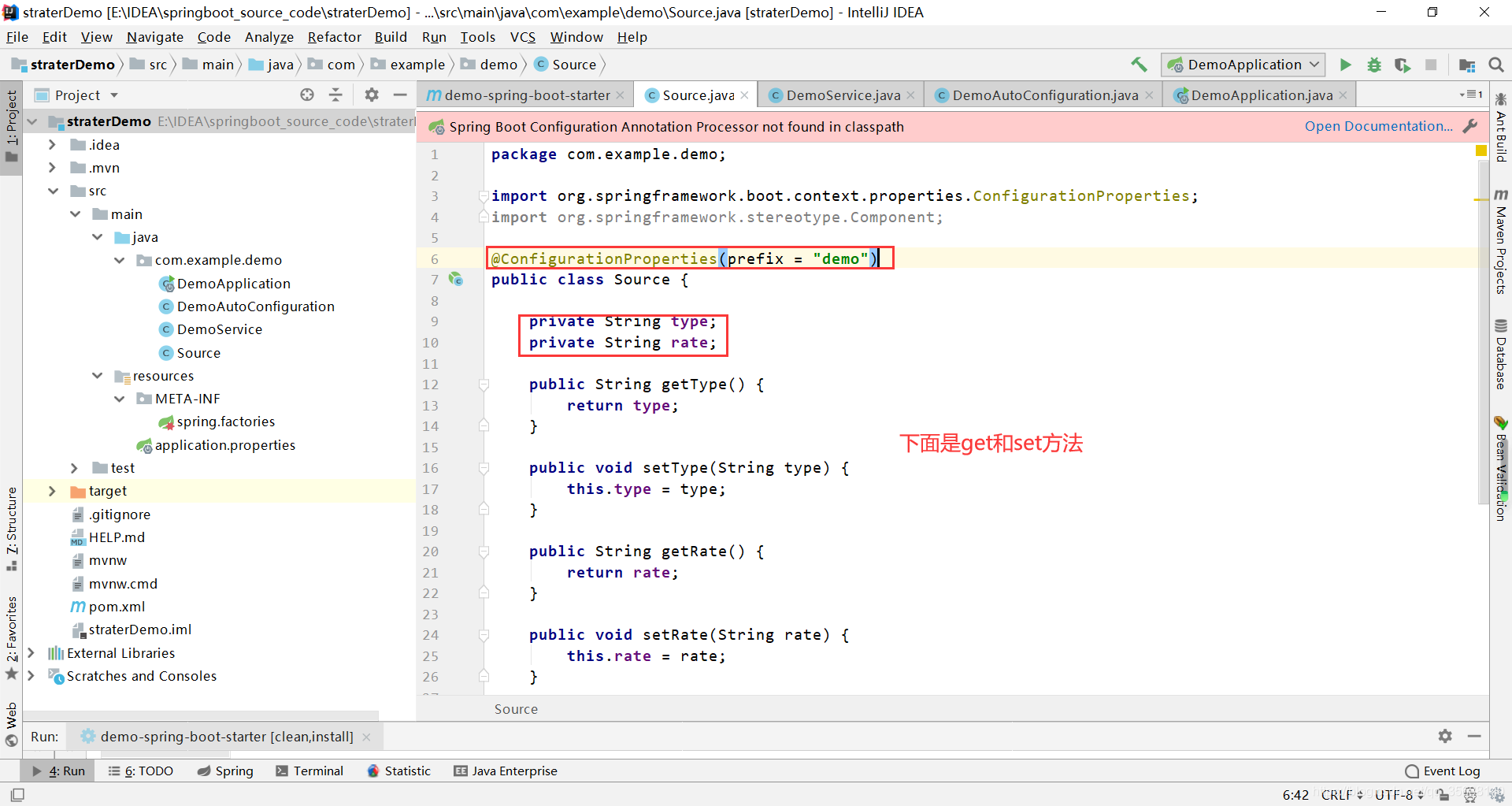1512x806 pixels.
Task: Collapse the src folder
Action: [x=53, y=191]
